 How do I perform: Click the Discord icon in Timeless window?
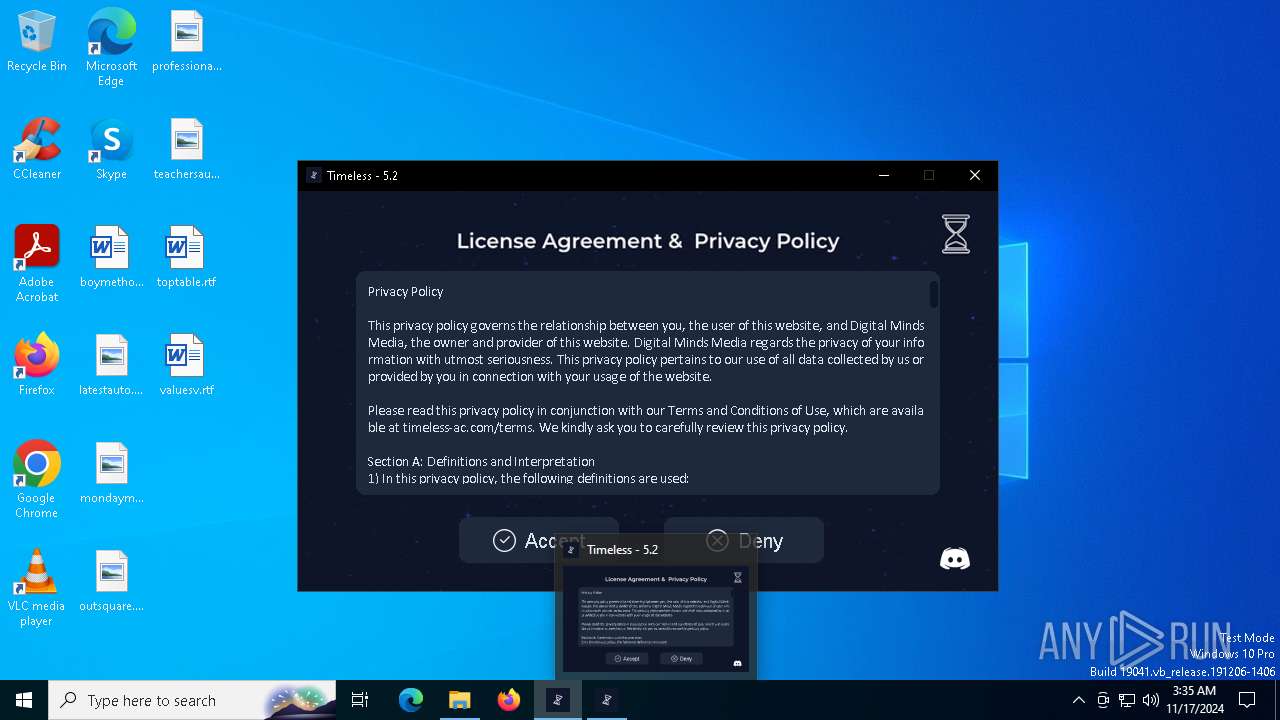pos(955,558)
